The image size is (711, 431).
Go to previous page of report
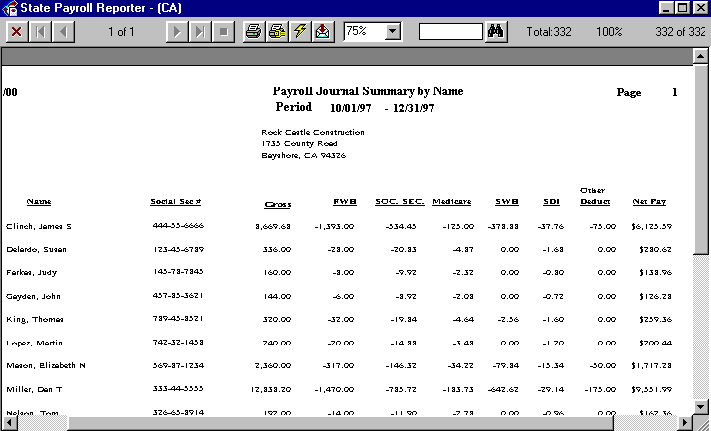click(x=63, y=32)
